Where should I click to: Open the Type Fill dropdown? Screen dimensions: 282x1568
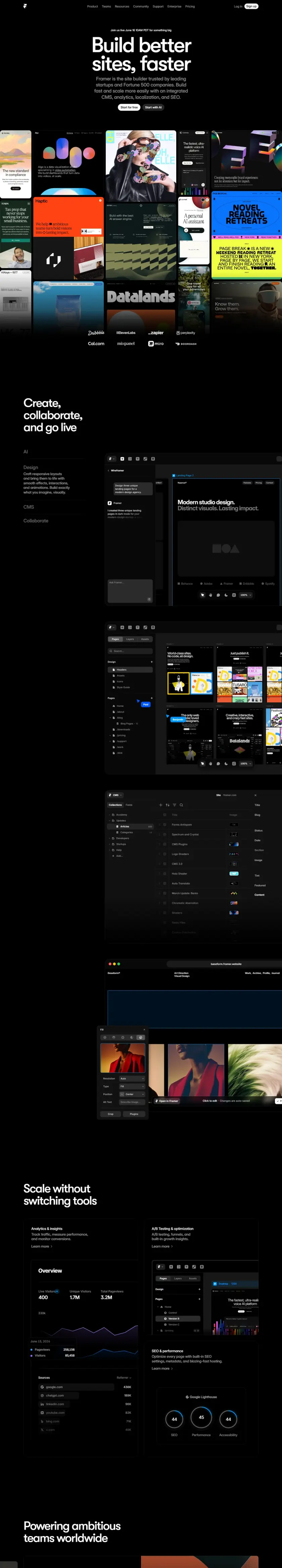point(132,1087)
